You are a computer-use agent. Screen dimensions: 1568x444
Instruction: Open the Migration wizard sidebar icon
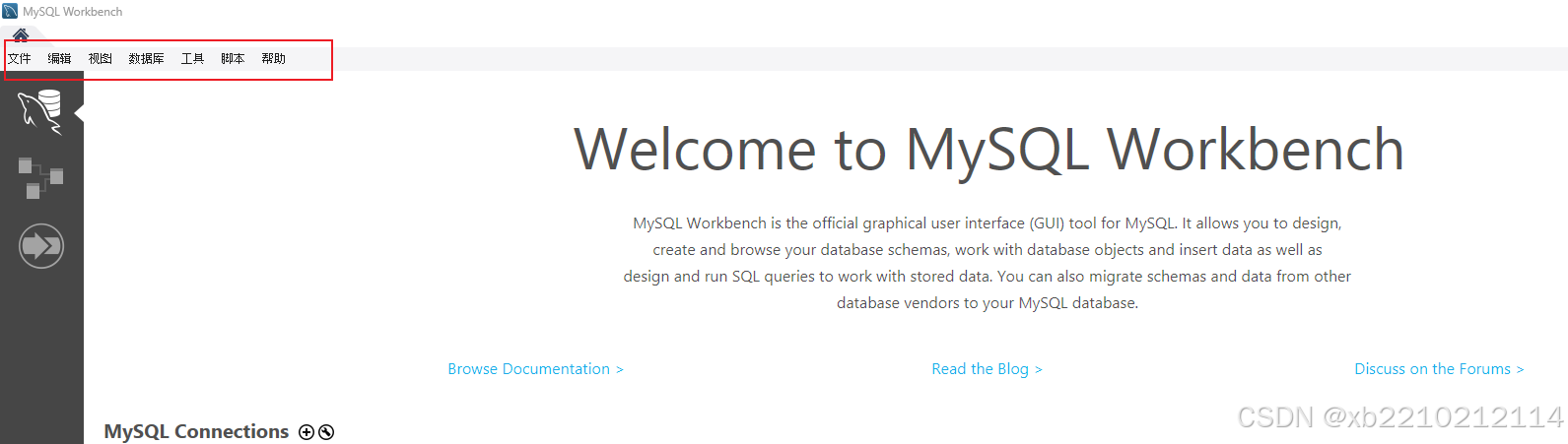pos(41,245)
